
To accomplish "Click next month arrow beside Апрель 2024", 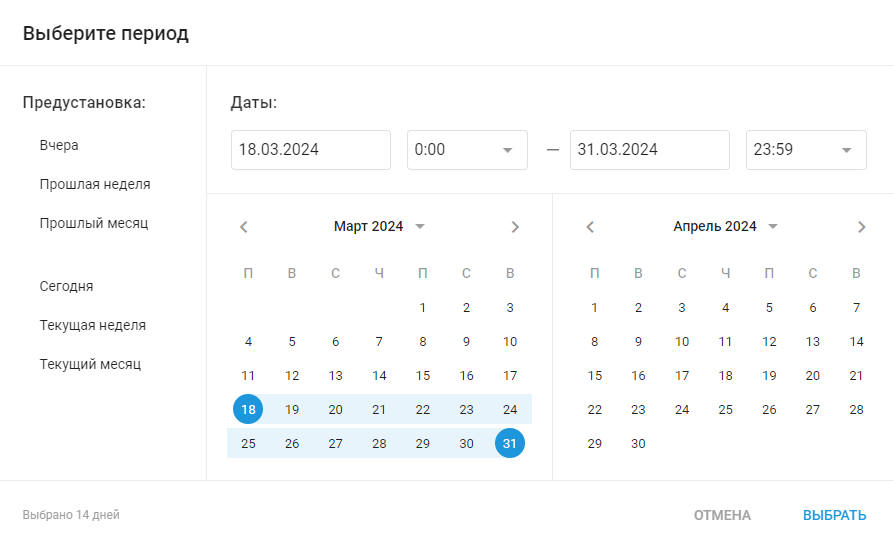I will point(862,227).
